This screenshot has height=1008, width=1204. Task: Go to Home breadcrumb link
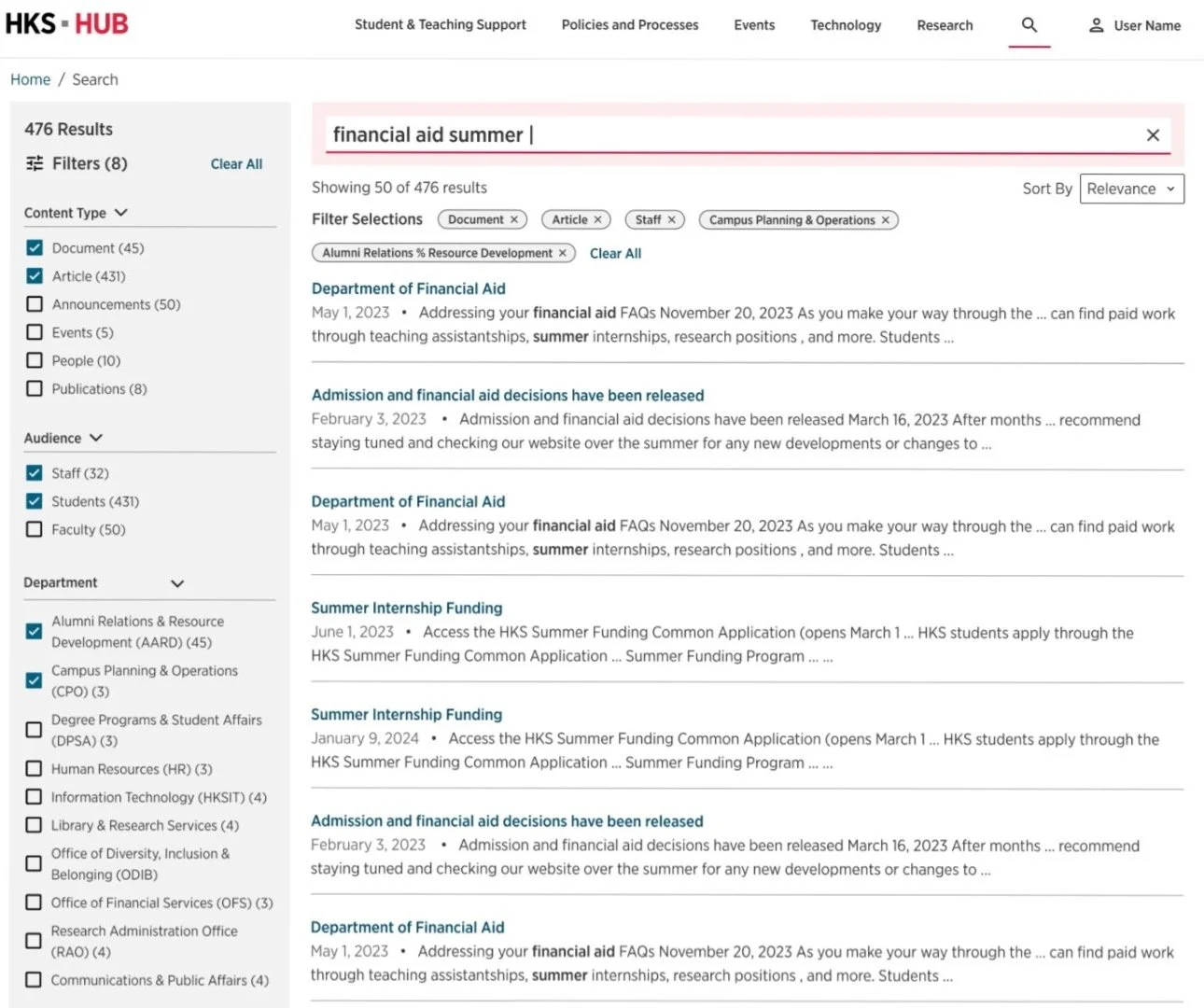[x=31, y=79]
